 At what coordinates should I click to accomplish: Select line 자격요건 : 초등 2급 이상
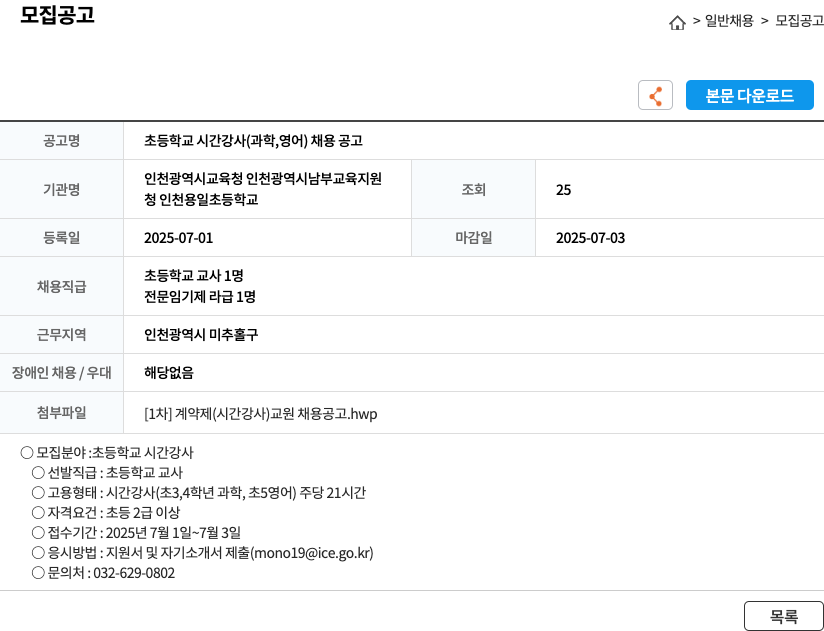(106, 512)
